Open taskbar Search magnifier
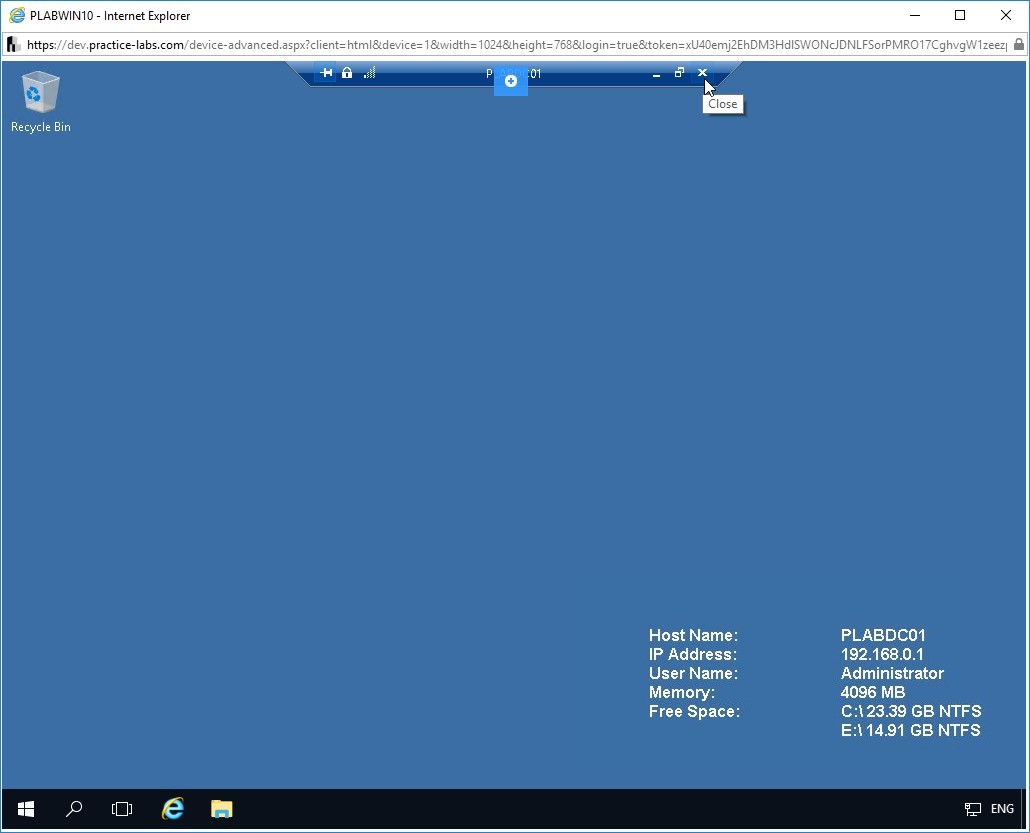The width and height of the screenshot is (1030, 833). pyautogui.click(x=74, y=809)
